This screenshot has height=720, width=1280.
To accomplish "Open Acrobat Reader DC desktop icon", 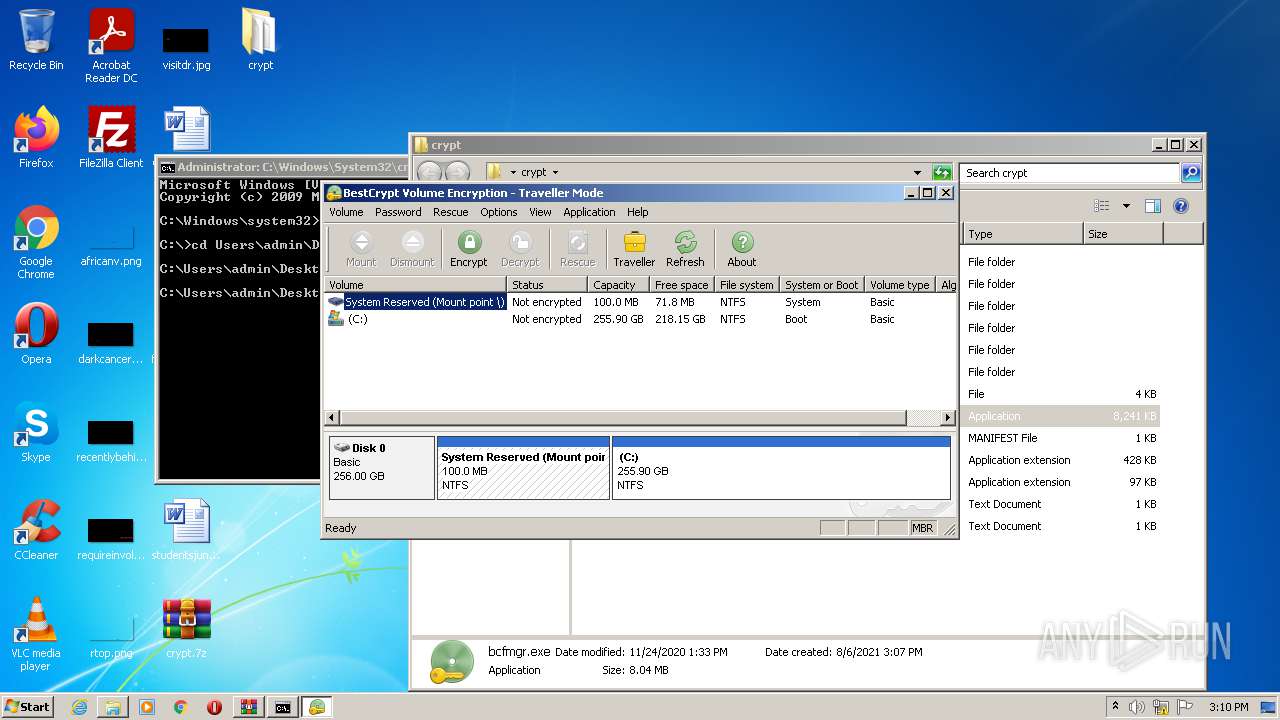I will coord(111,46).
